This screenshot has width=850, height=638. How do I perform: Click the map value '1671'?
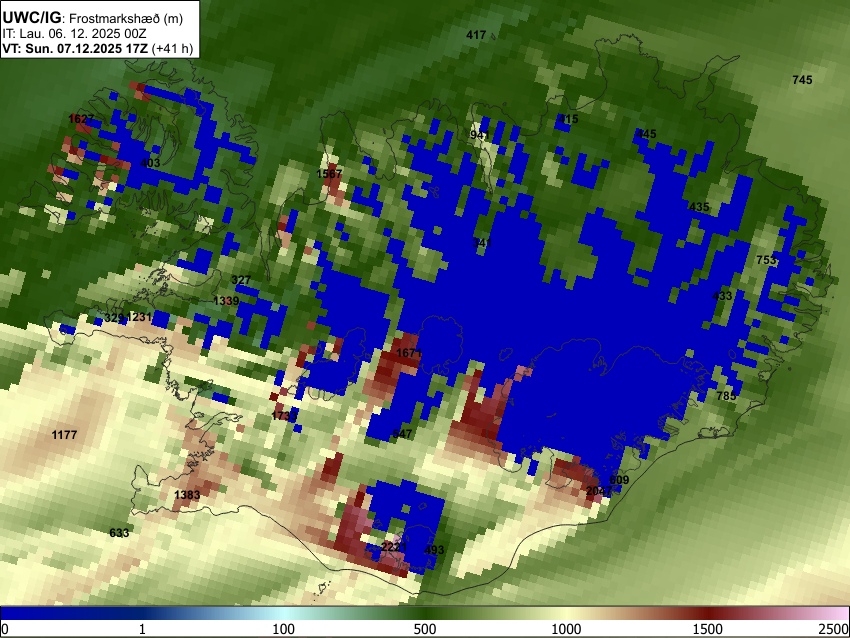coord(409,353)
